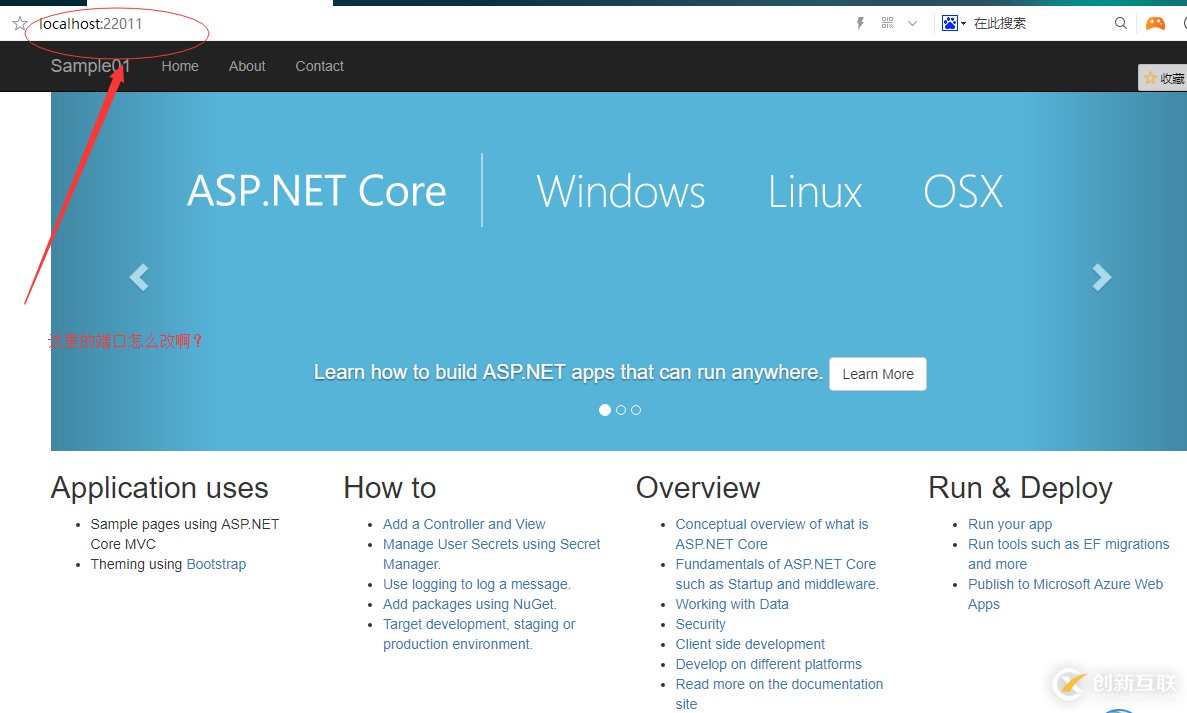The image size is (1187, 713).
Task: Click the Learn More button
Action: [878, 374]
